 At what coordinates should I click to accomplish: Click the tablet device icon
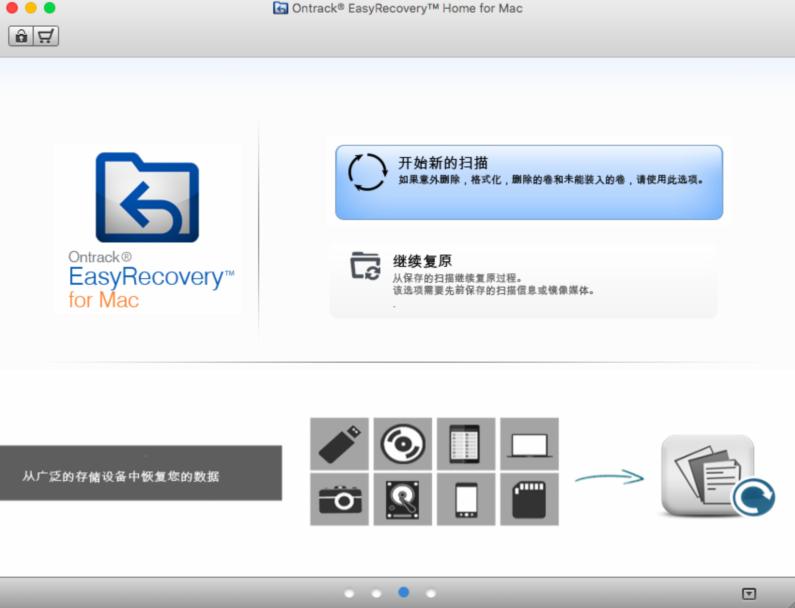(465, 444)
